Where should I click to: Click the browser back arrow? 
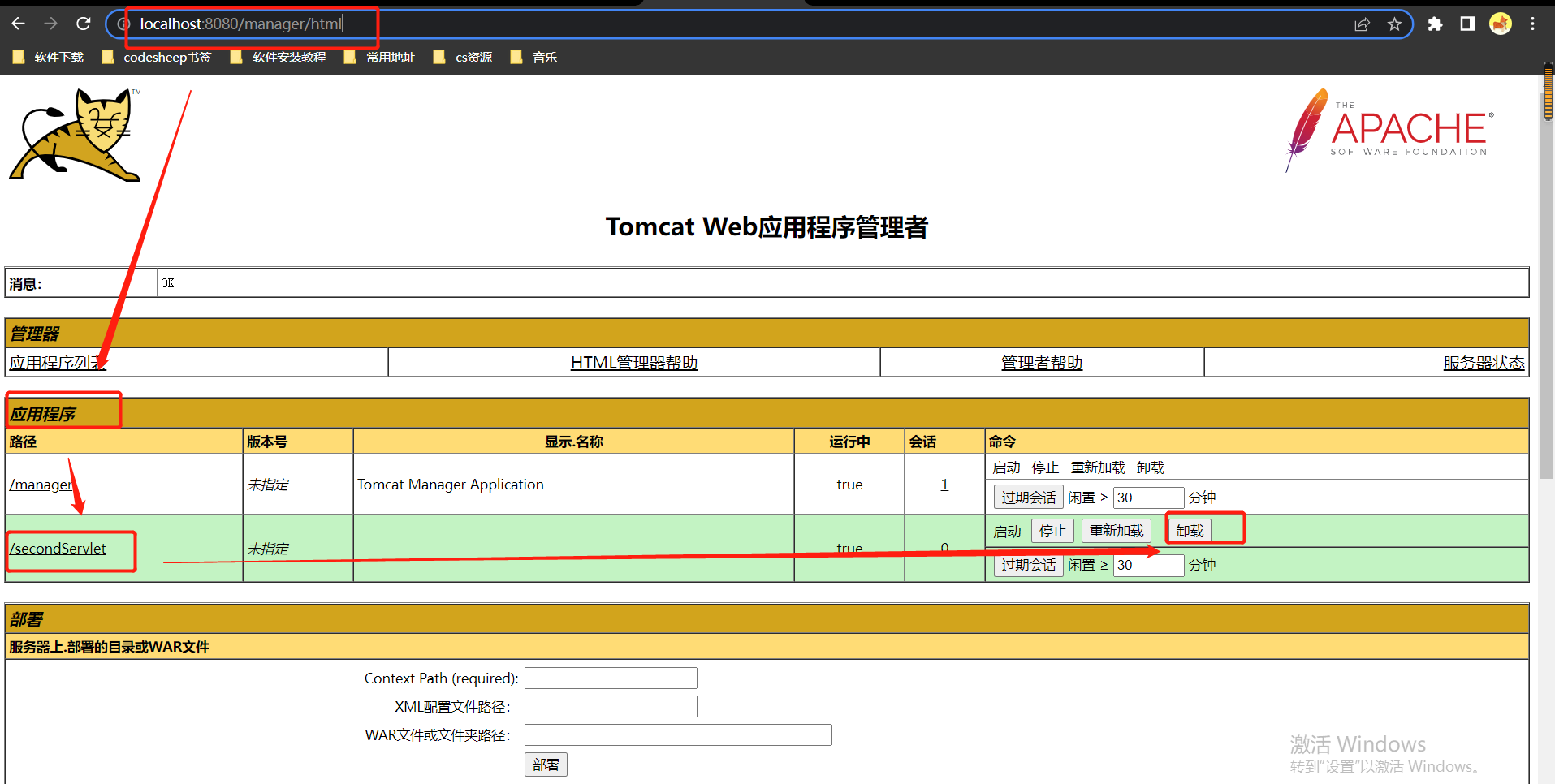click(19, 24)
